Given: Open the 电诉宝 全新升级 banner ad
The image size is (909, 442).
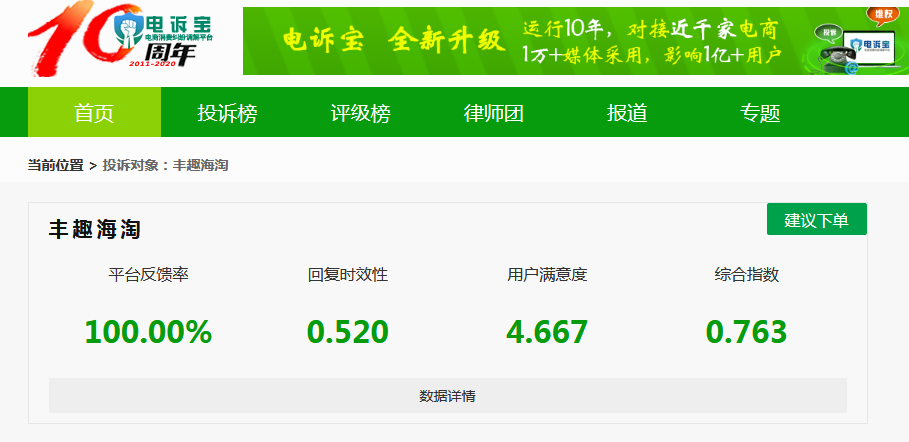Looking at the screenshot, I should (x=576, y=41).
